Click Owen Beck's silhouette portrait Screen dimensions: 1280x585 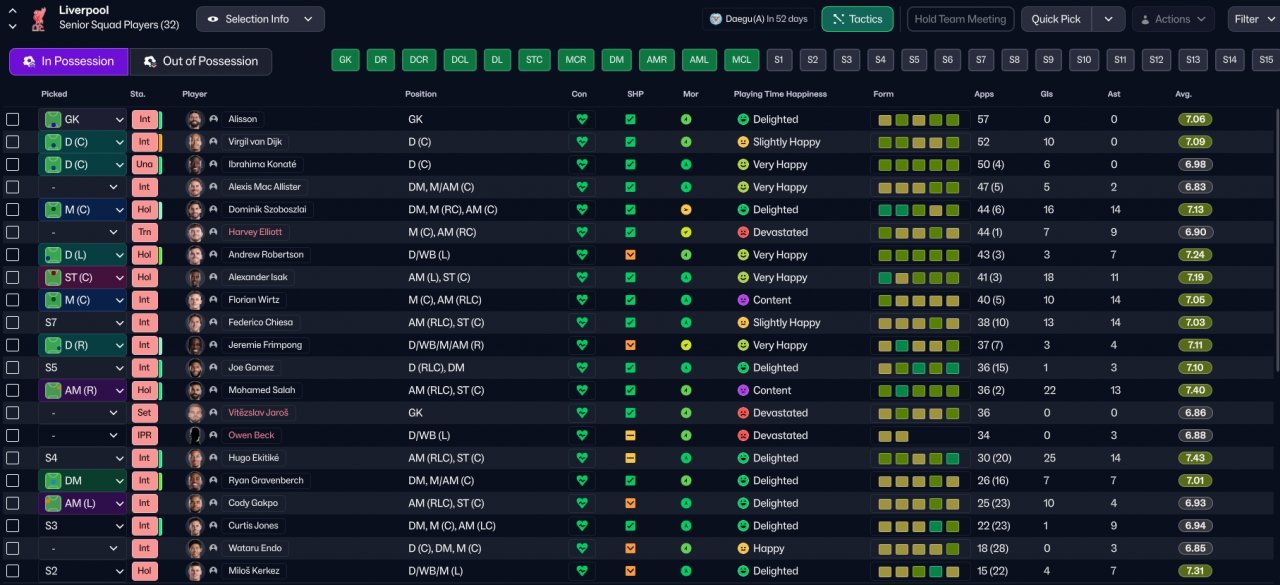[x=195, y=435]
